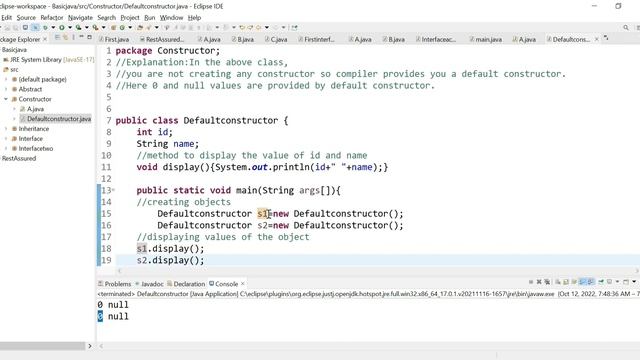
Task: Click the New Java Class green icon
Action: point(122,27)
